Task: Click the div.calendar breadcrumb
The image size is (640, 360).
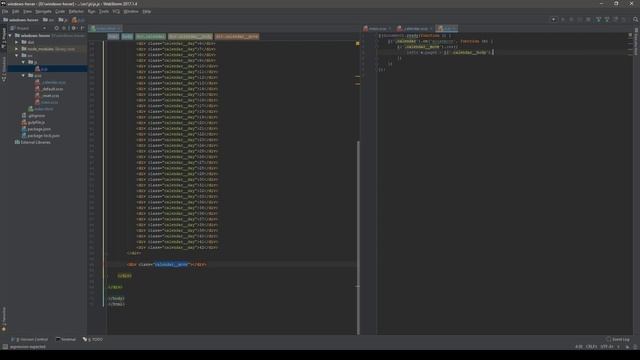Action: click(151, 36)
